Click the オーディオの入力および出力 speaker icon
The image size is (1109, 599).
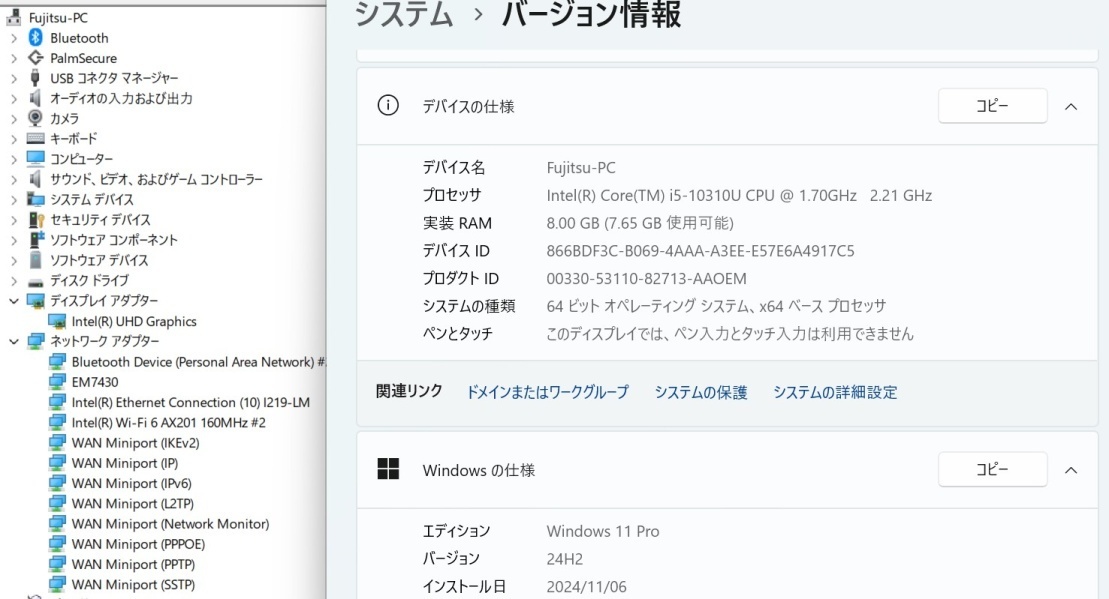(35, 98)
